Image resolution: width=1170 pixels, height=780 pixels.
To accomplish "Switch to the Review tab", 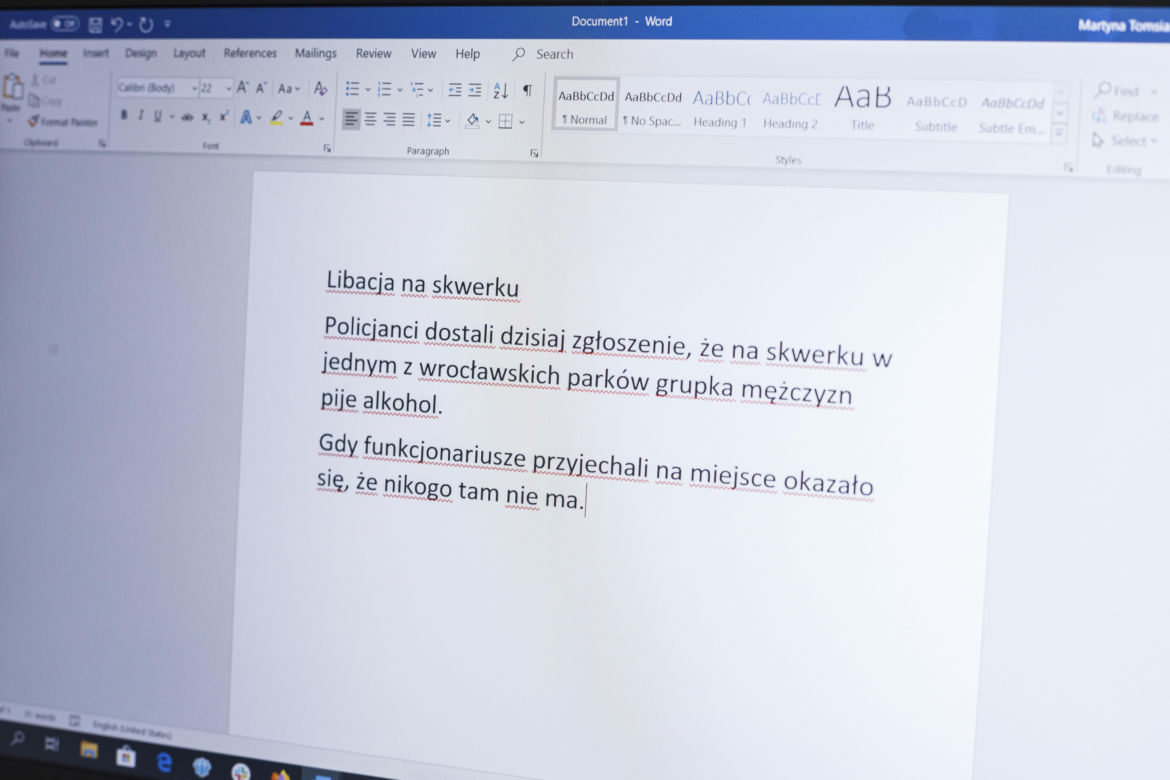I will (x=373, y=54).
